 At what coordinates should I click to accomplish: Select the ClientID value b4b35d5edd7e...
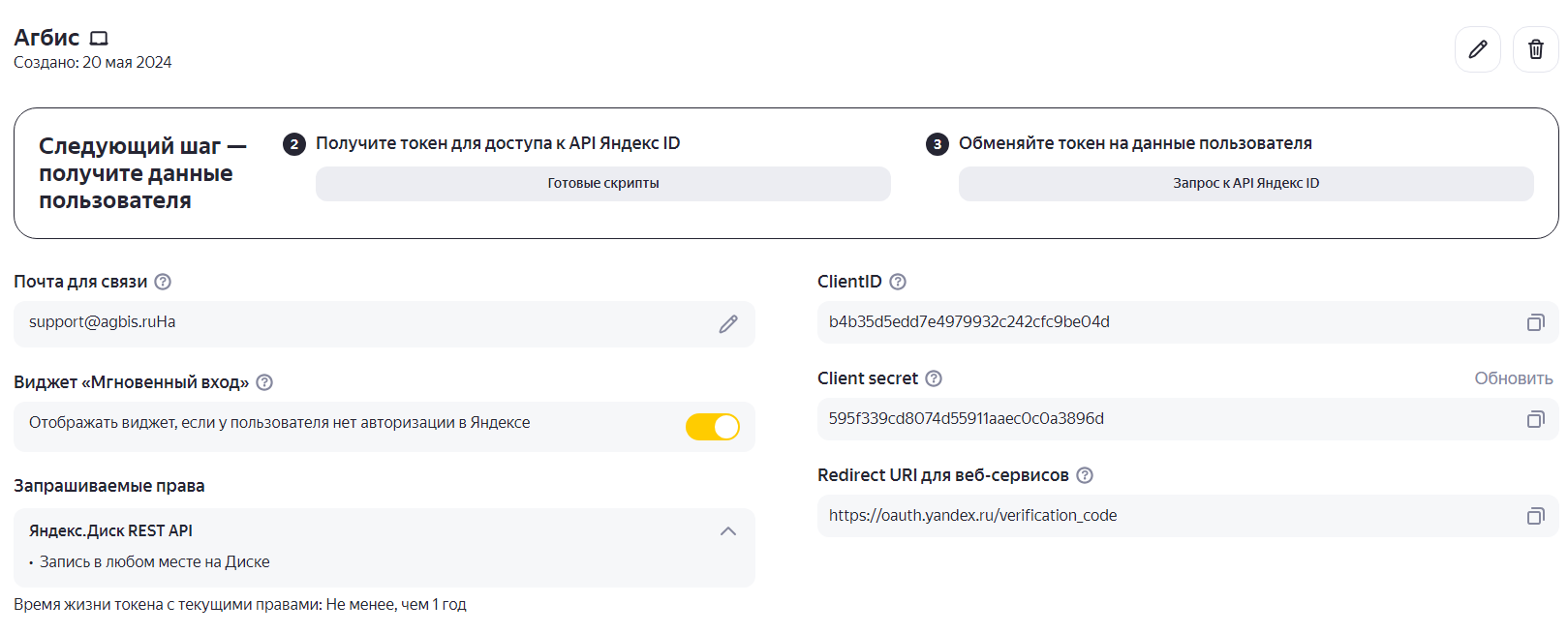point(969,322)
